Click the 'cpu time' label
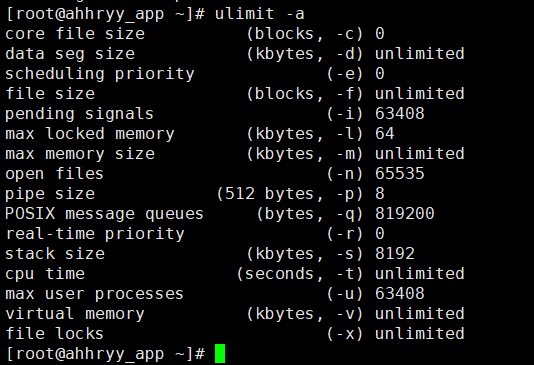This screenshot has height=365, width=534. [45, 274]
